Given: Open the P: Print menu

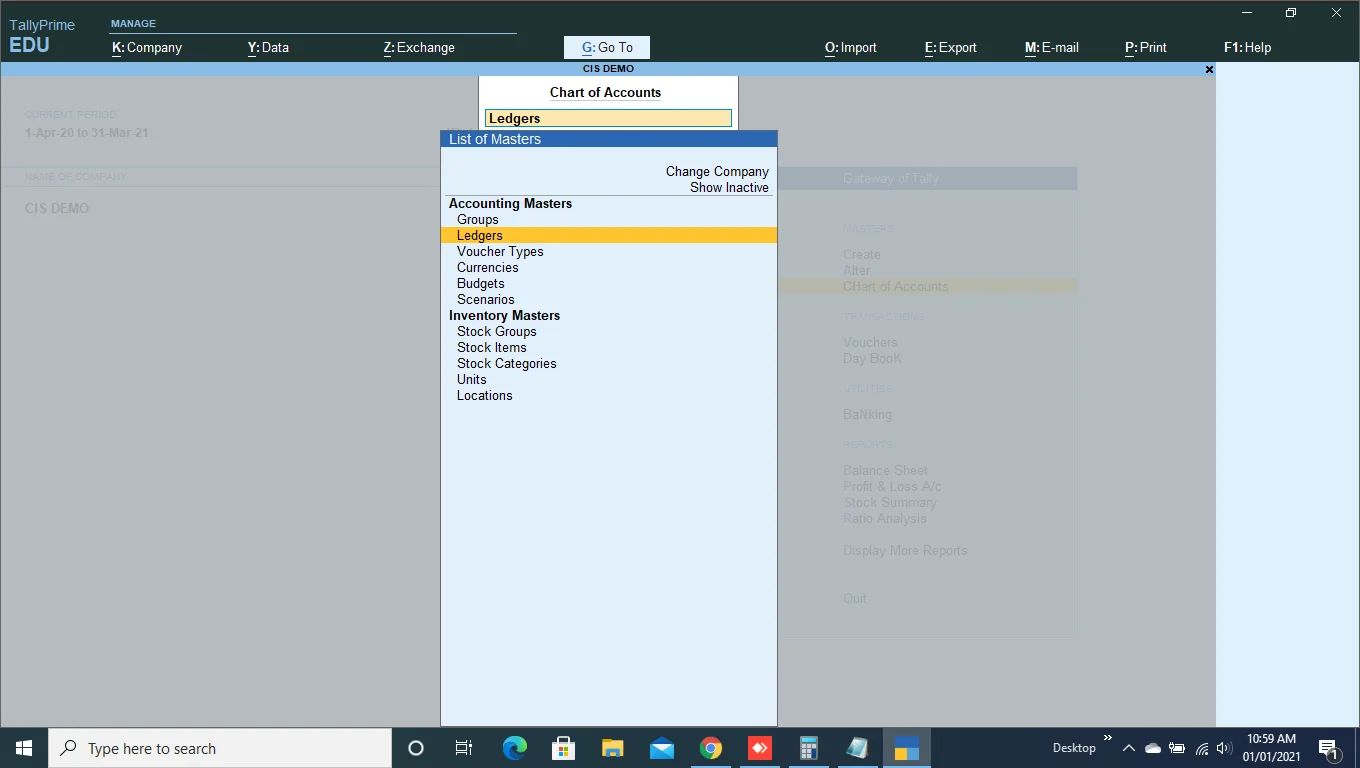Looking at the screenshot, I should pos(1146,47).
